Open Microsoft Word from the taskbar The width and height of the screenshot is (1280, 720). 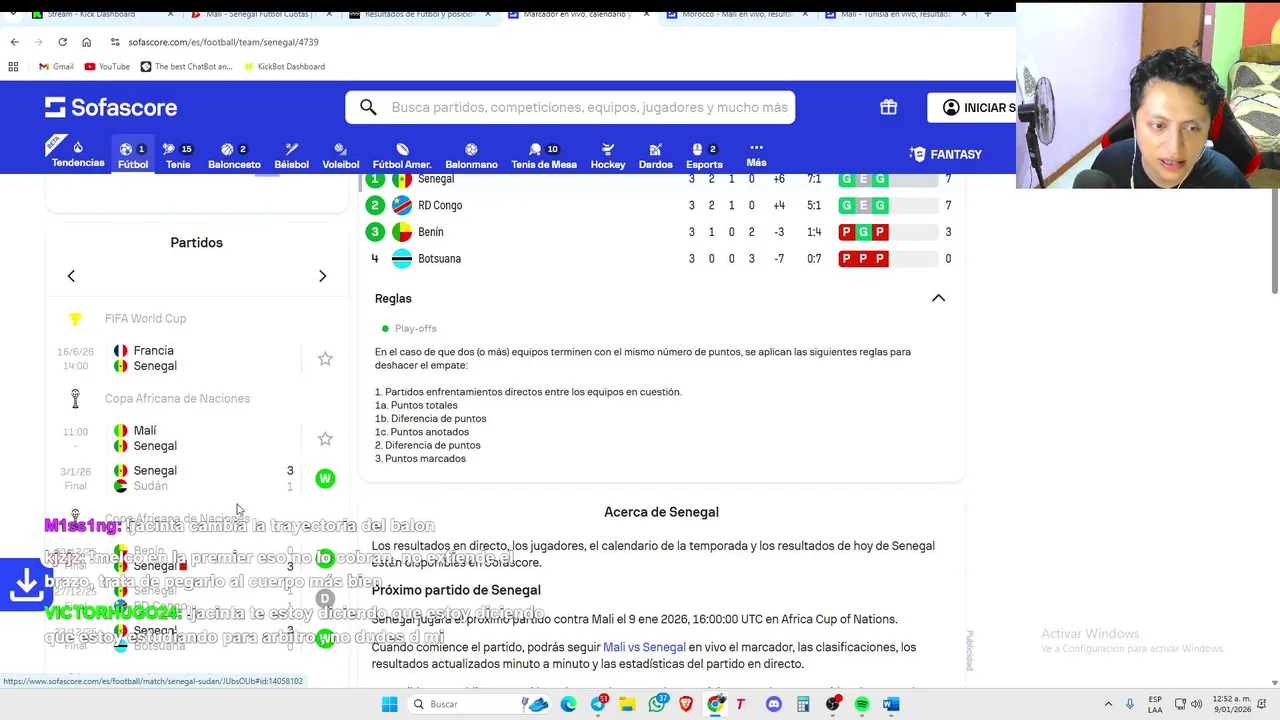(891, 704)
